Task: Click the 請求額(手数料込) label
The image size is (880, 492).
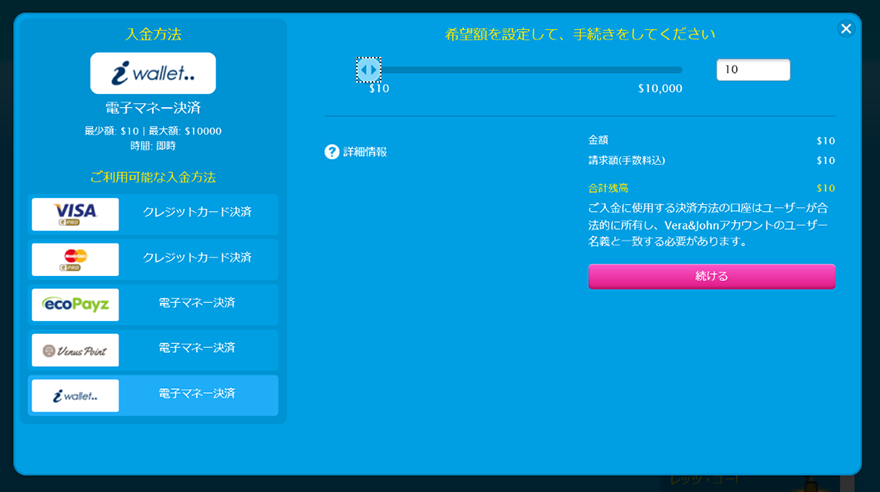Action: coord(626,160)
